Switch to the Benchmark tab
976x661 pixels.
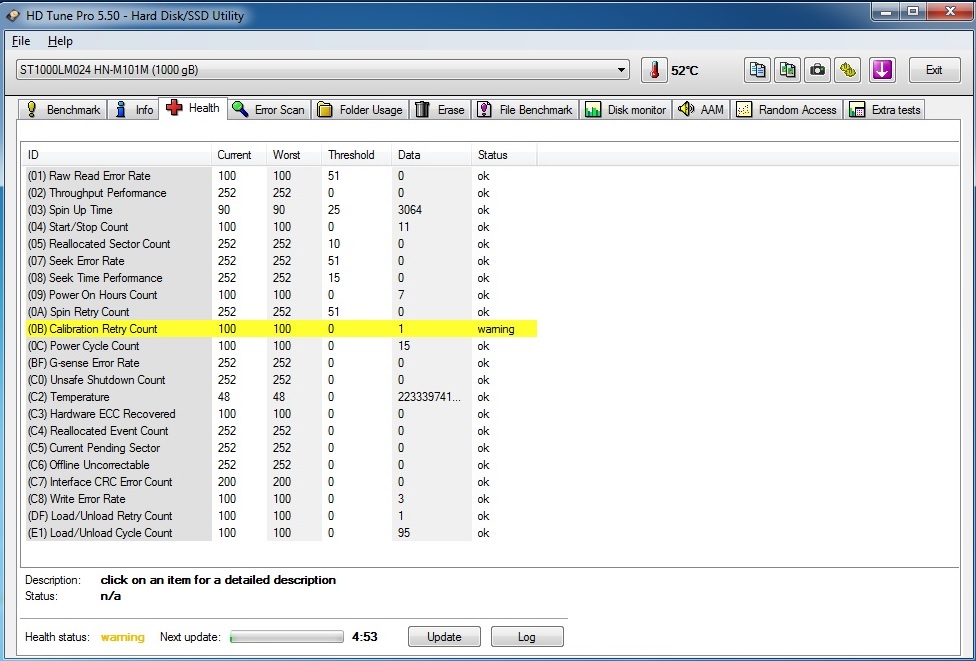[62, 110]
